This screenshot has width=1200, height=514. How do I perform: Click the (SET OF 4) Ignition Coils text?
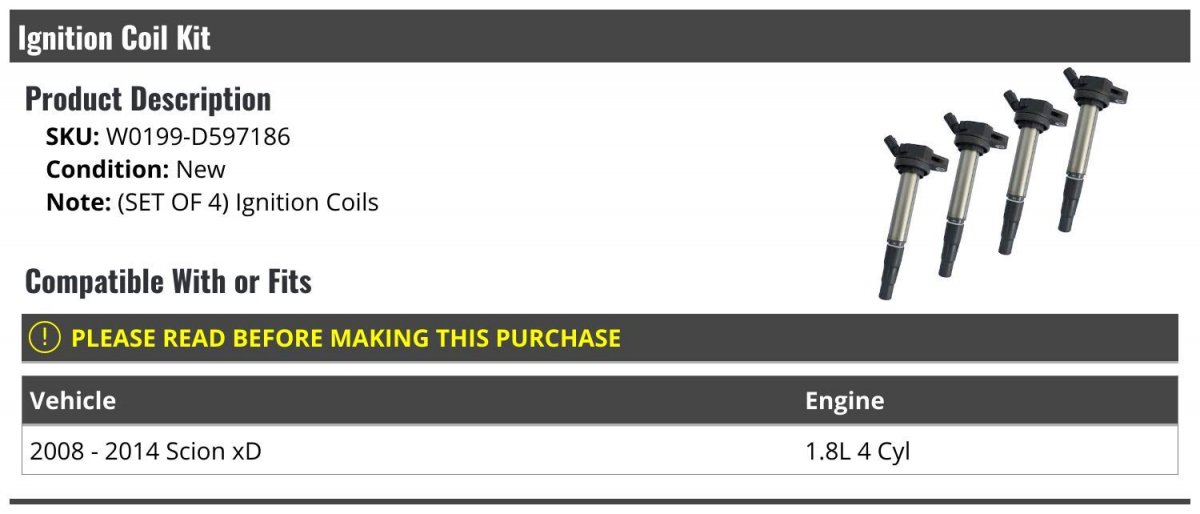[248, 202]
